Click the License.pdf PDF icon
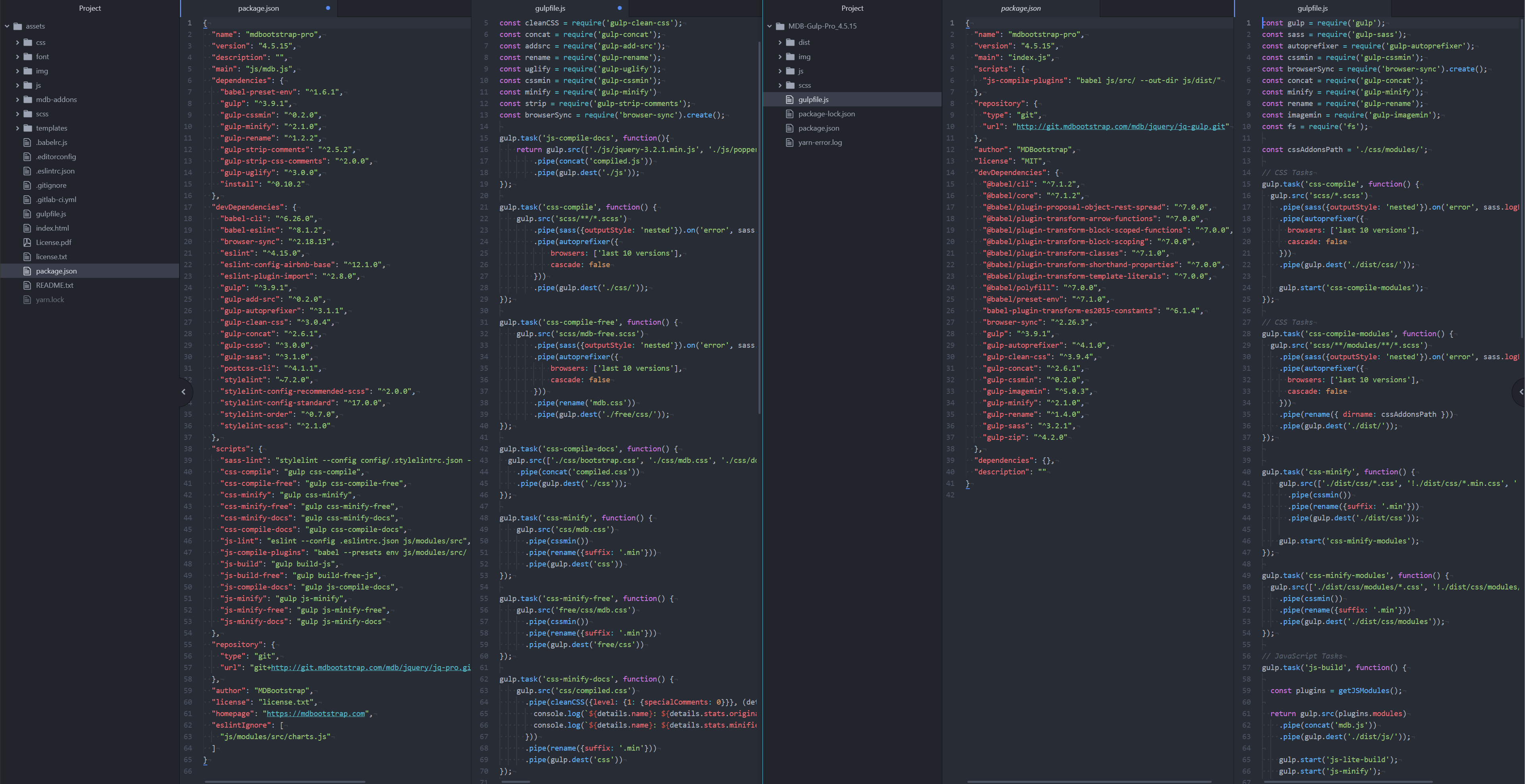 (x=27, y=242)
